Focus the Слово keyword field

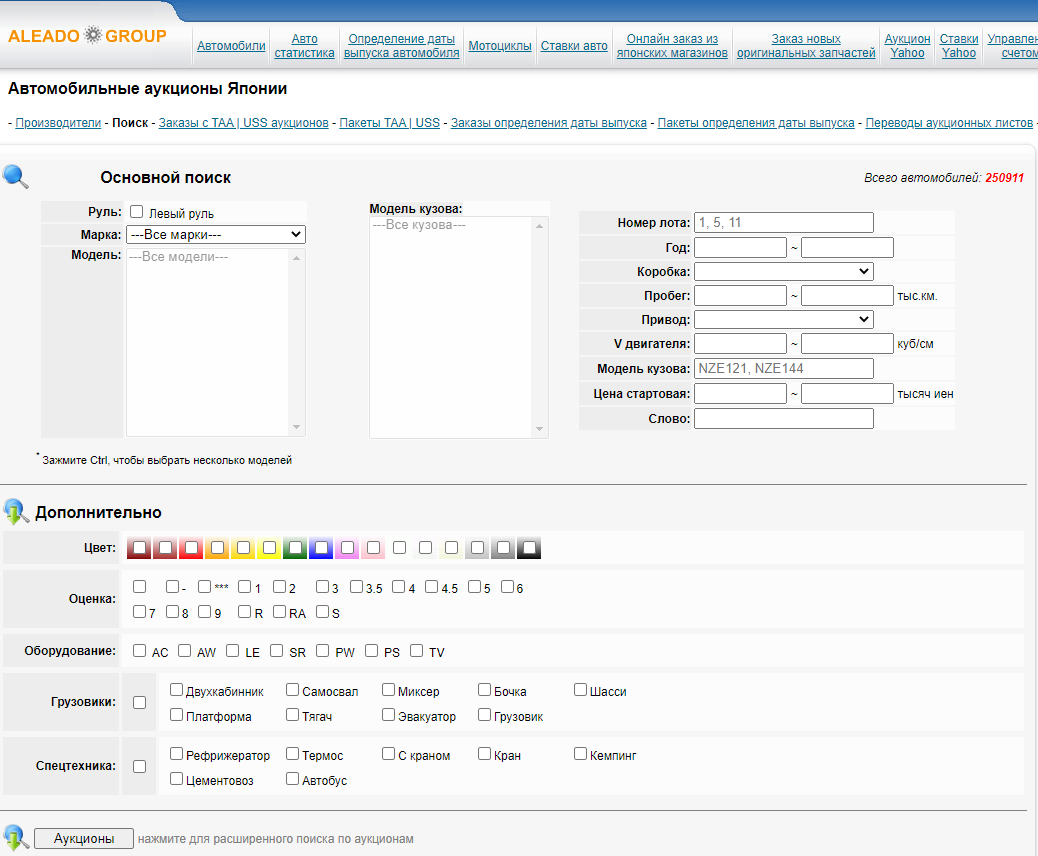pyautogui.click(x=784, y=418)
